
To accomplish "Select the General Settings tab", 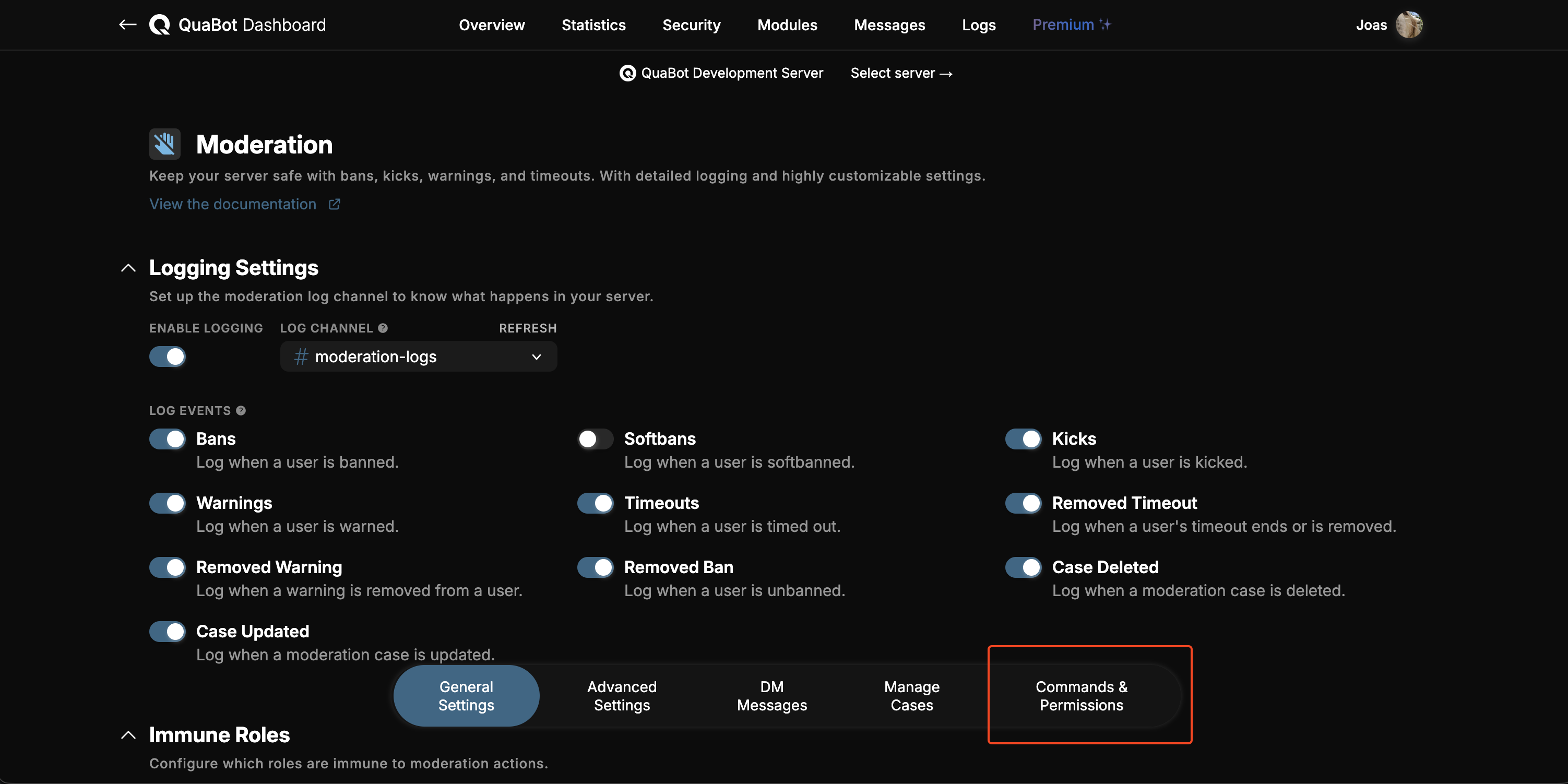I will [x=466, y=696].
